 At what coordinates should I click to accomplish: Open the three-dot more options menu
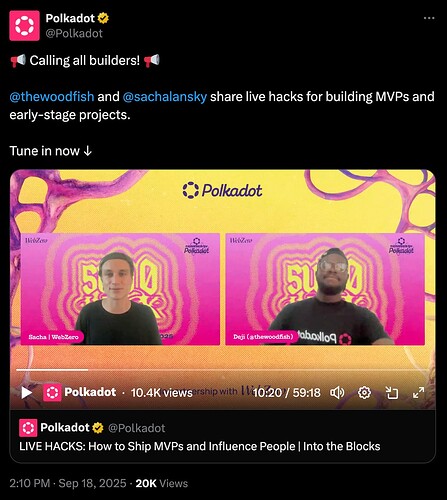[x=429, y=18]
